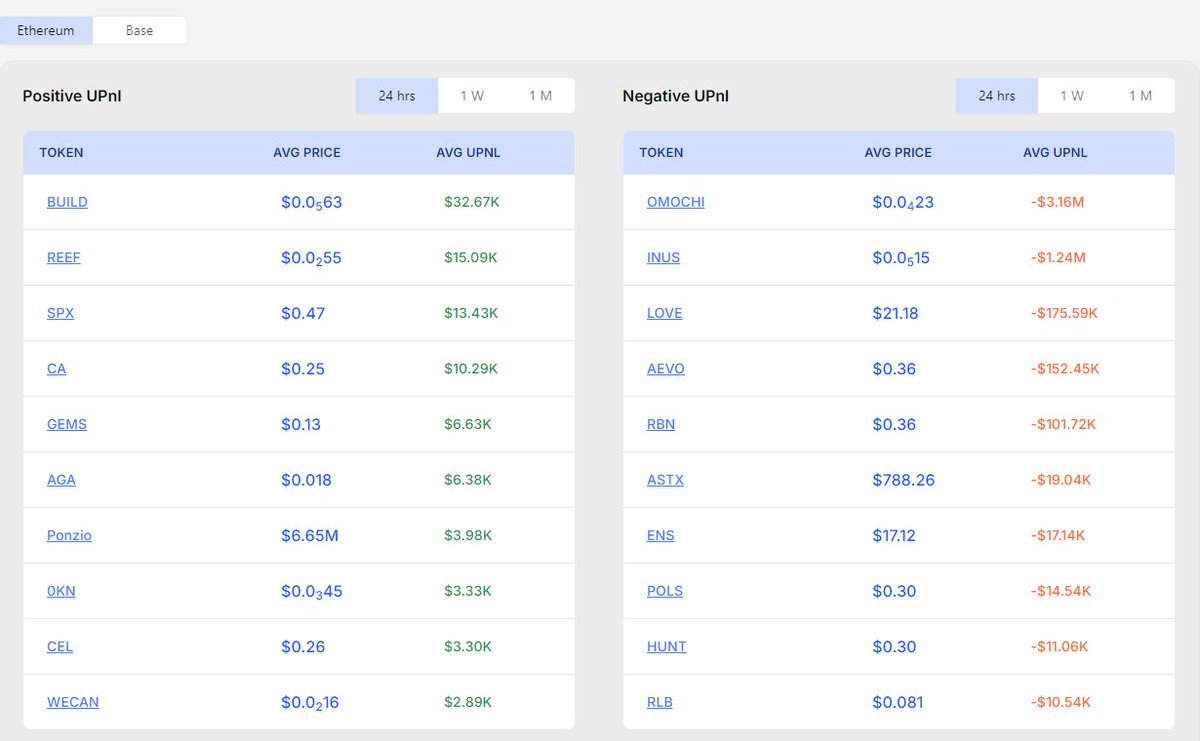Open the ENS token link
This screenshot has height=741, width=1200.
tap(661, 536)
